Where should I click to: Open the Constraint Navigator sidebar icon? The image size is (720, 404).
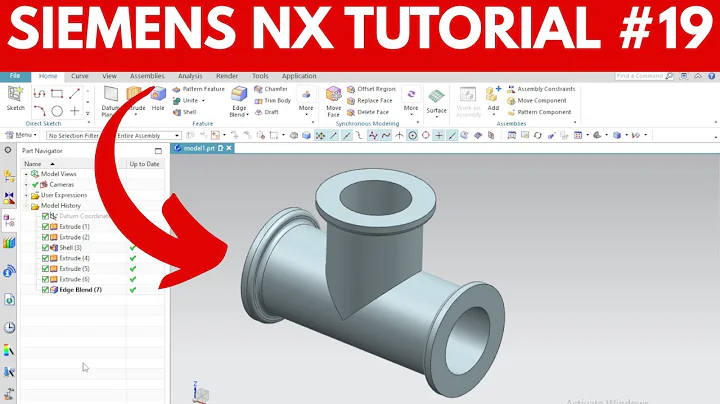click(x=9, y=198)
